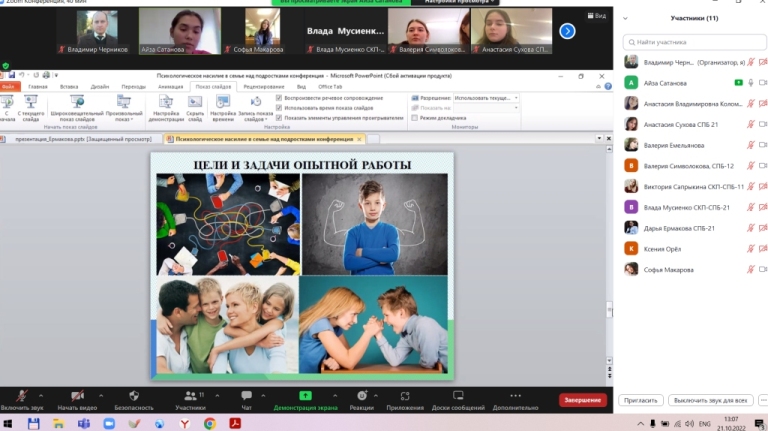Switch to the Рецензирование ribbon tab
768x431 pixels.
tap(264, 87)
